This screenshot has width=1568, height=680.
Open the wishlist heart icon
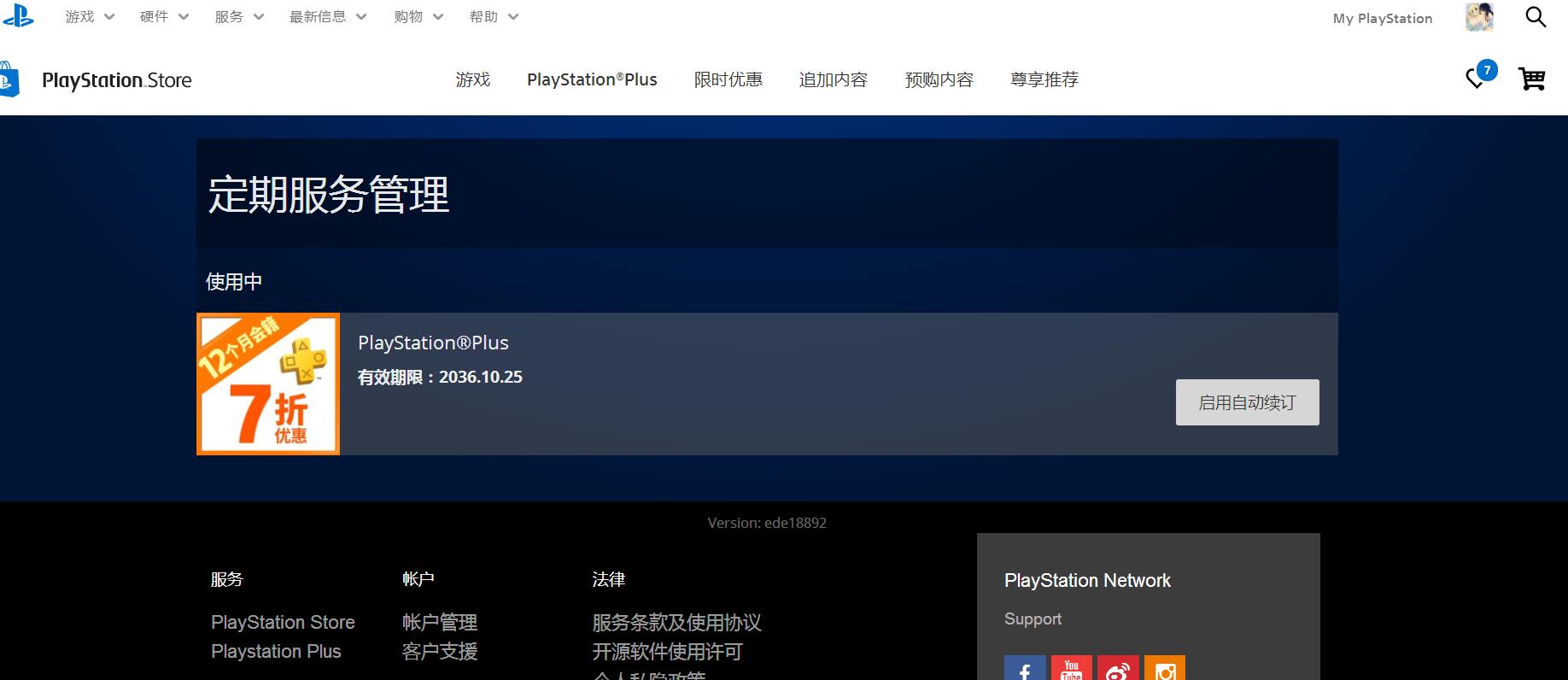(1475, 79)
